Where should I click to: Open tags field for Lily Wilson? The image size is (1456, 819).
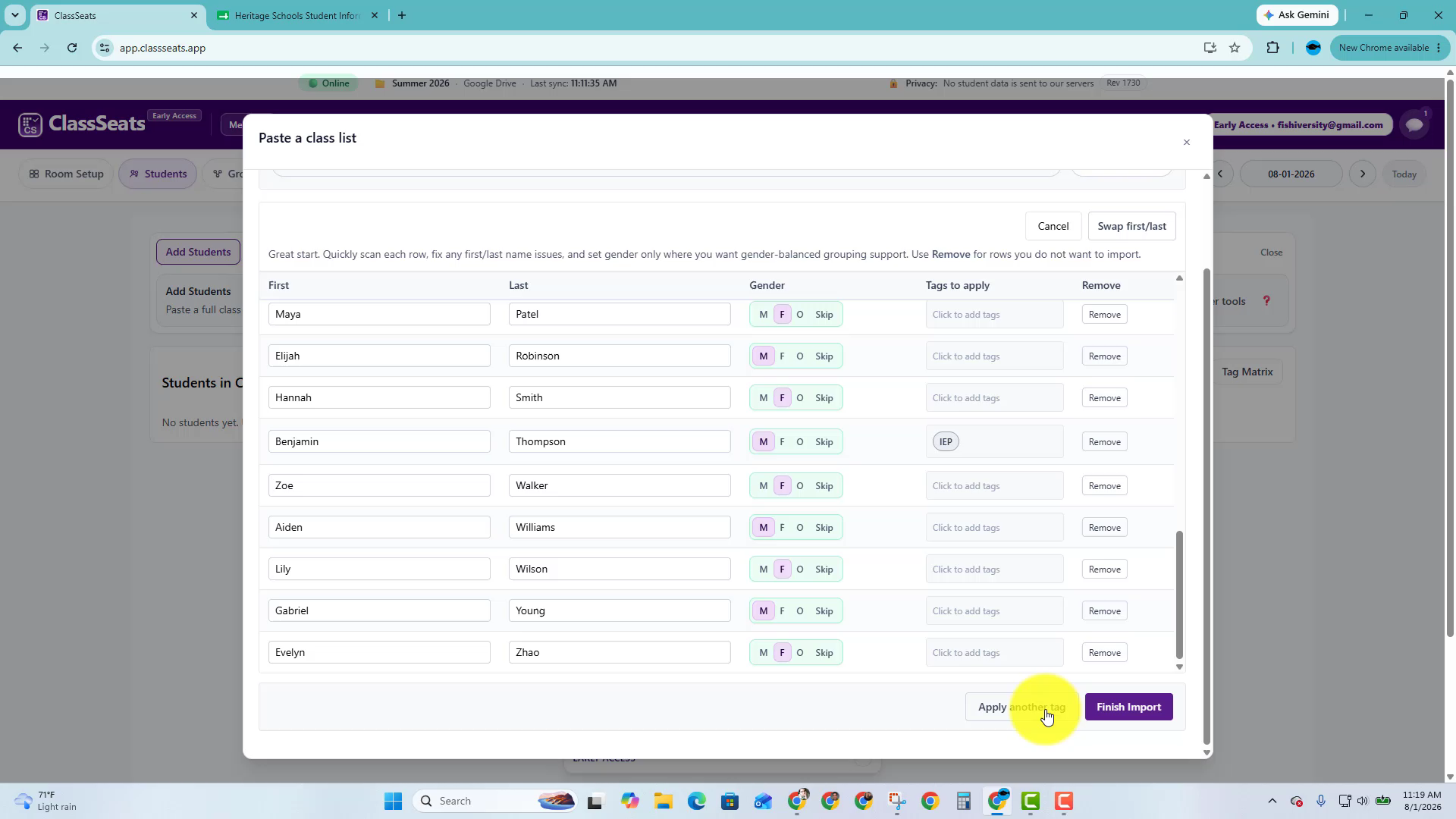[x=994, y=570]
